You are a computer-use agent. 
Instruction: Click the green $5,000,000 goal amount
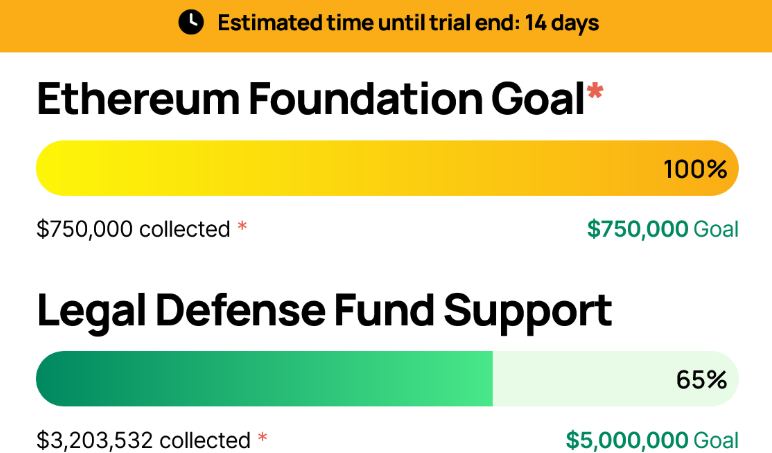(627, 440)
